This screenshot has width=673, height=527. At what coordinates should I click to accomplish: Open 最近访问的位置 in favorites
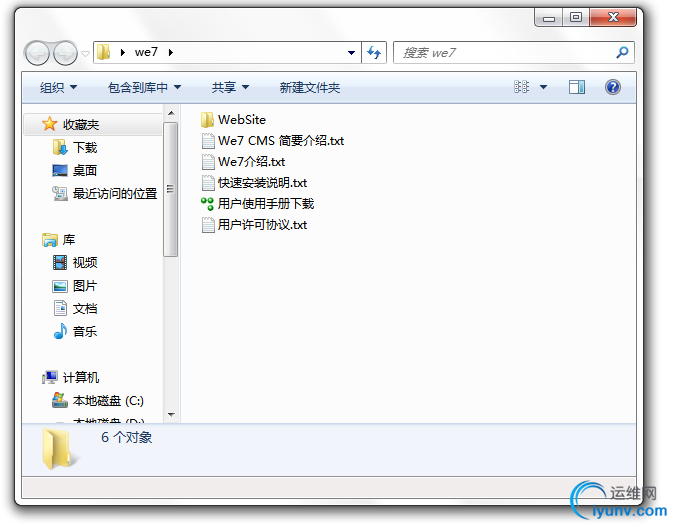tap(115, 194)
